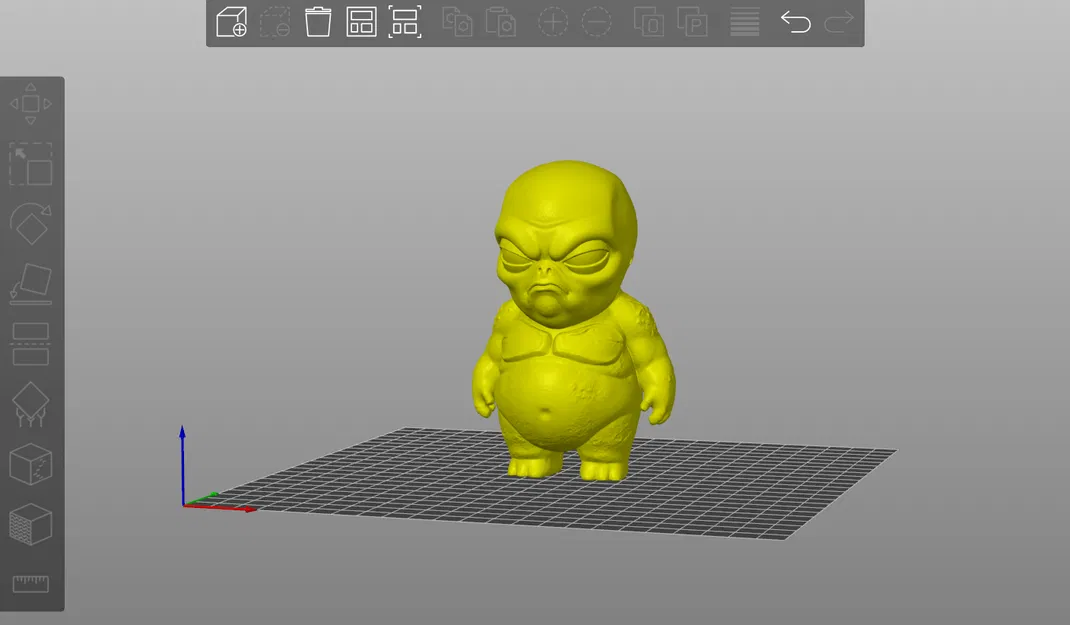This screenshot has width=1070, height=625.
Task: Open the measurement ruler tool
Action: pos(30,585)
